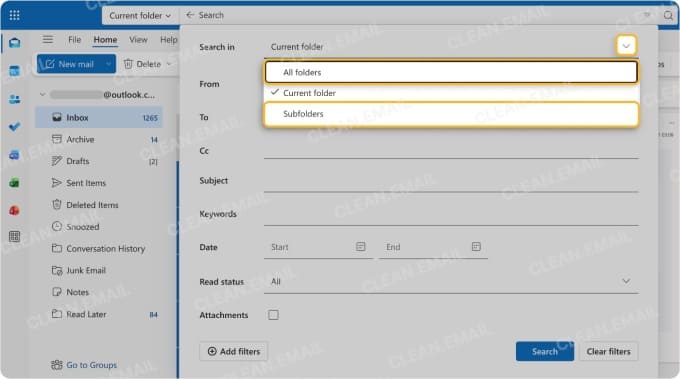This screenshot has height=379, width=680.
Task: Click the Sent Items arrow icon
Action: [57, 183]
